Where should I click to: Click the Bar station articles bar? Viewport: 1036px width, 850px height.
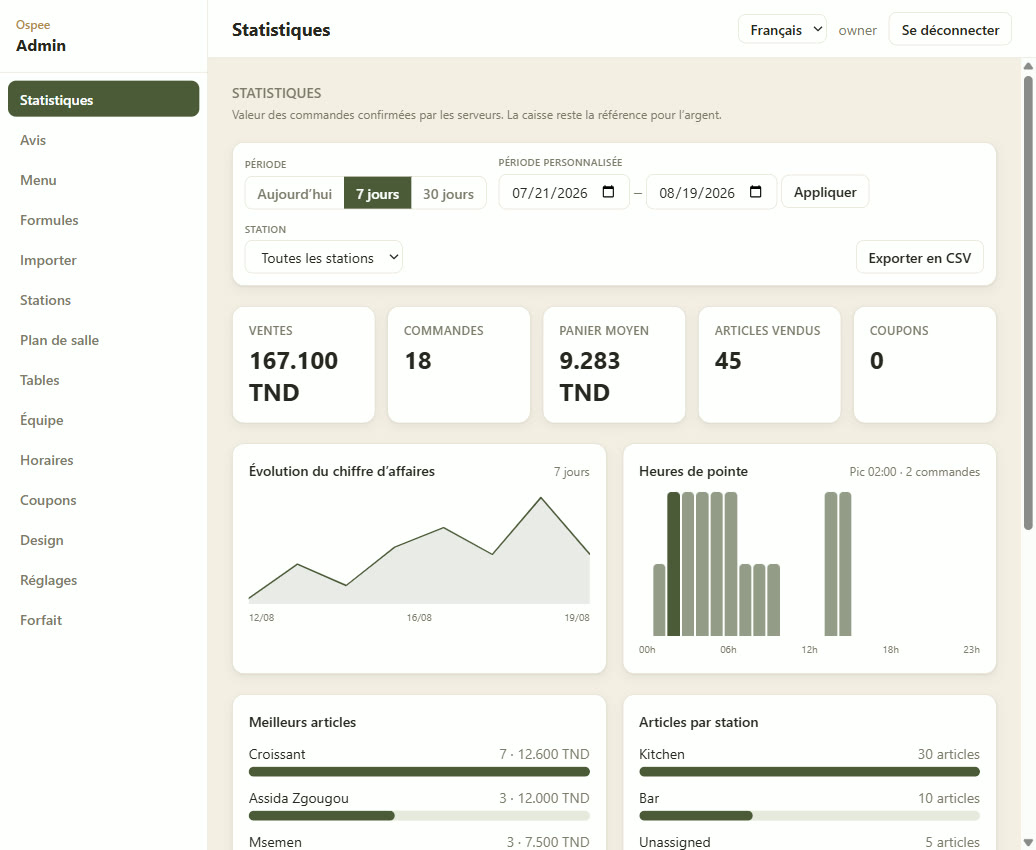(809, 816)
